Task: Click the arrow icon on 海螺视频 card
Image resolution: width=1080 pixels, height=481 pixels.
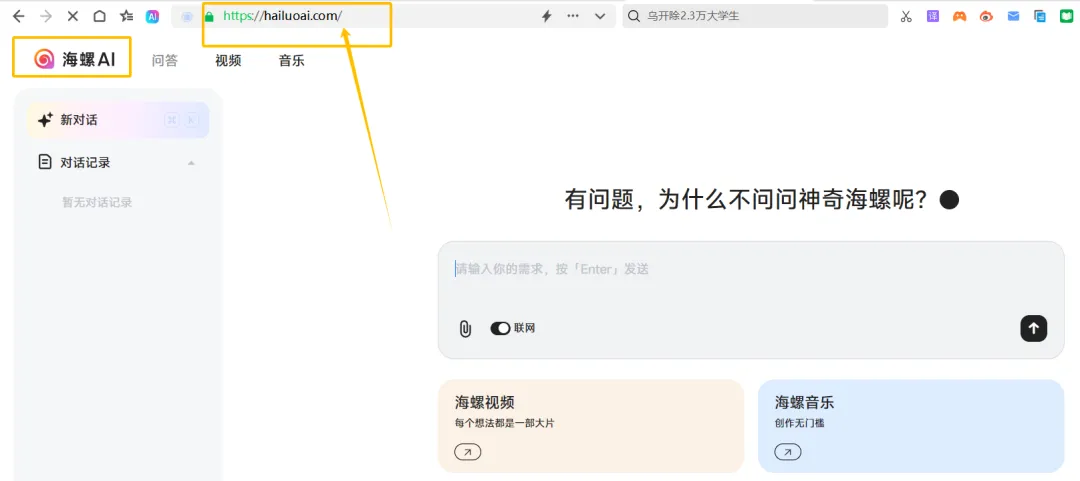Action: click(468, 452)
